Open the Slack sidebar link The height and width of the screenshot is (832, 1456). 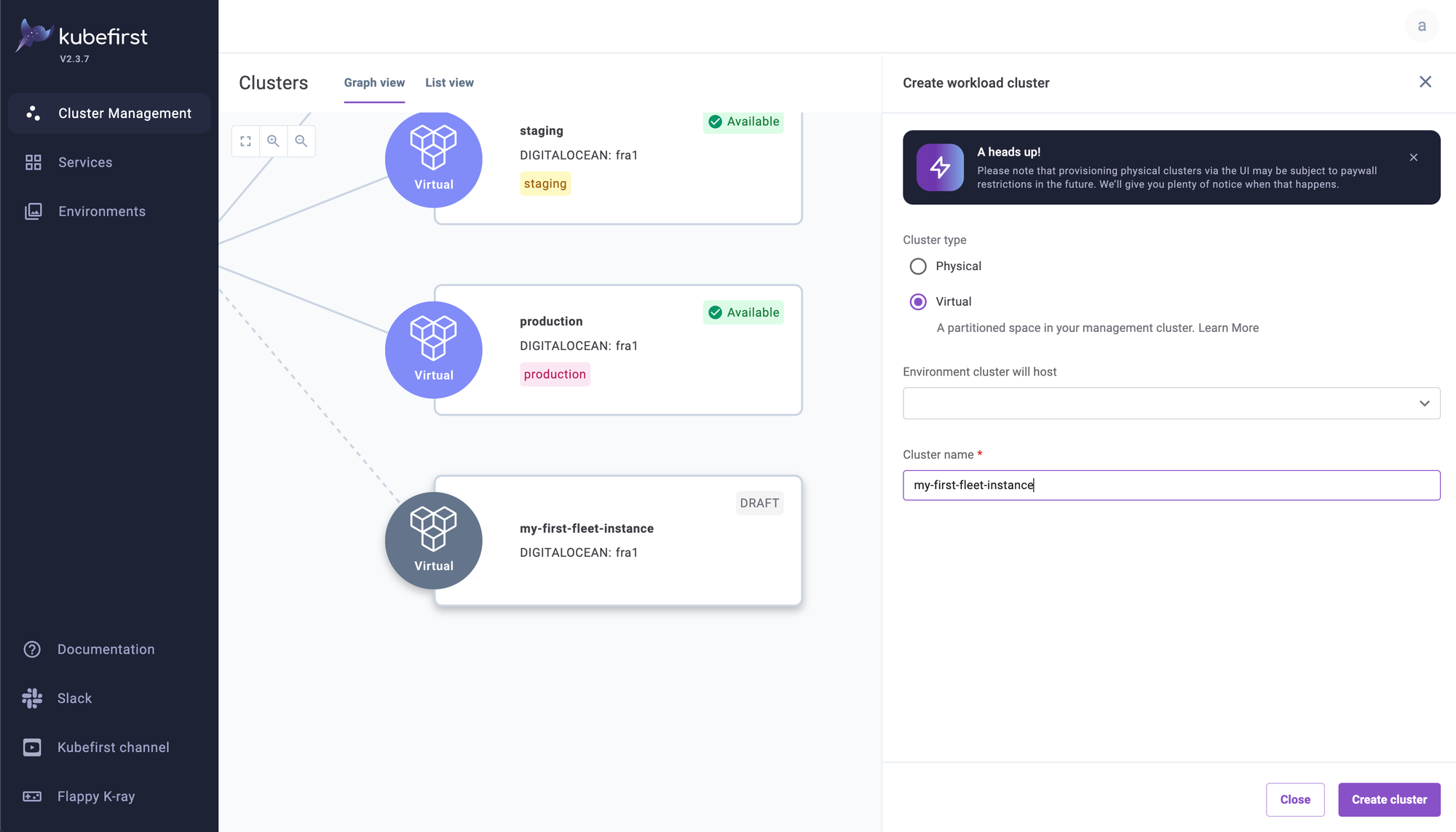point(74,698)
